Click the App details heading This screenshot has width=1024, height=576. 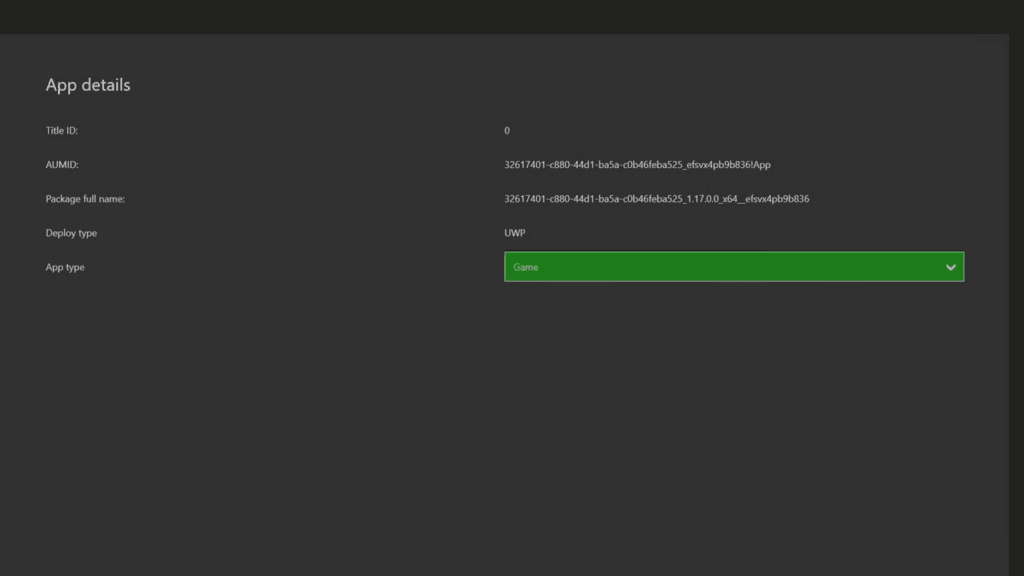point(87,85)
